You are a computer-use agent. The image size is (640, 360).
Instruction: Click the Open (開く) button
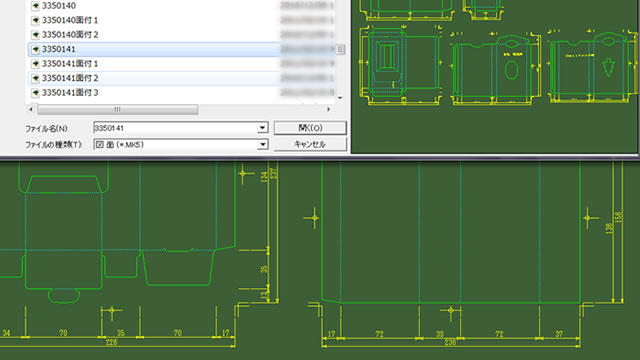(310, 128)
